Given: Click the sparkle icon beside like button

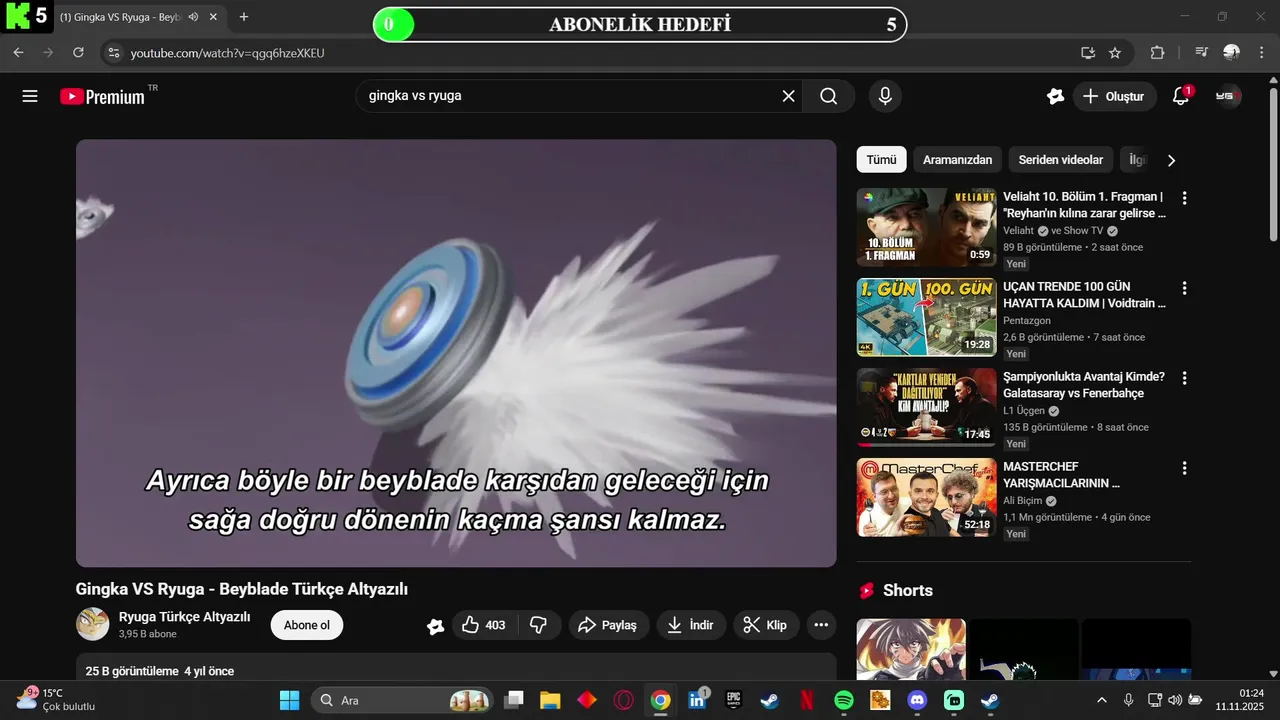Looking at the screenshot, I should point(435,626).
